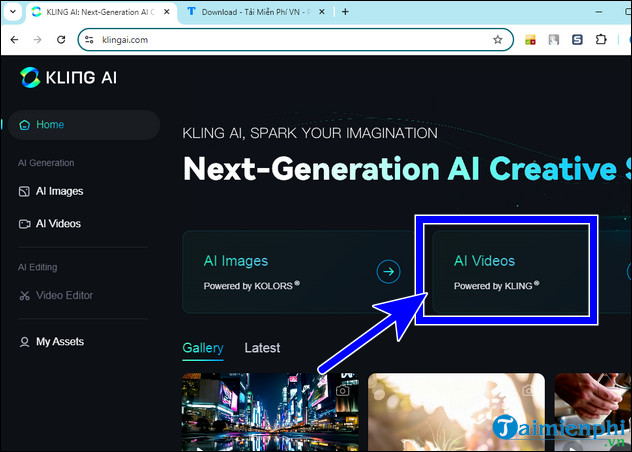
Task: Open site information icon in address bar
Action: coord(89,40)
